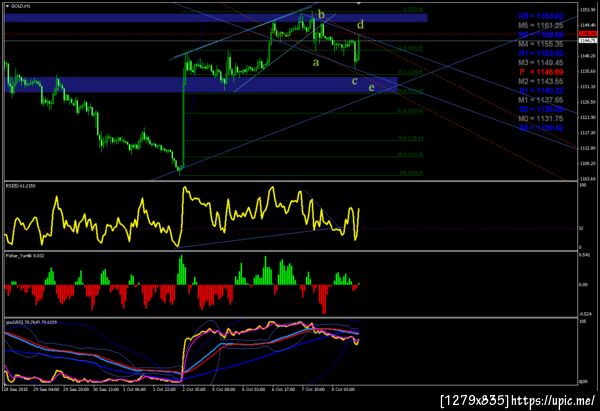Click the pivot label 'M1 = 1137.65'
This screenshot has height=411, width=600.
[540, 100]
